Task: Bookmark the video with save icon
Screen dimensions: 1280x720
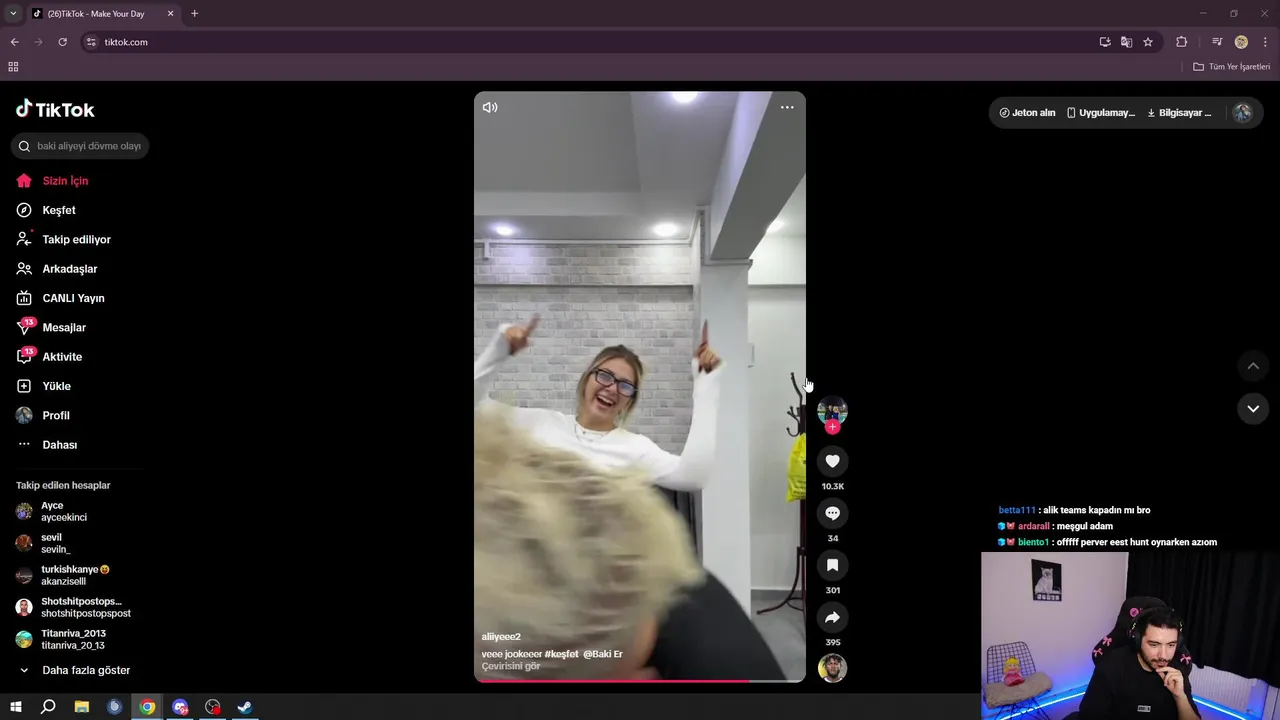Action: click(832, 565)
